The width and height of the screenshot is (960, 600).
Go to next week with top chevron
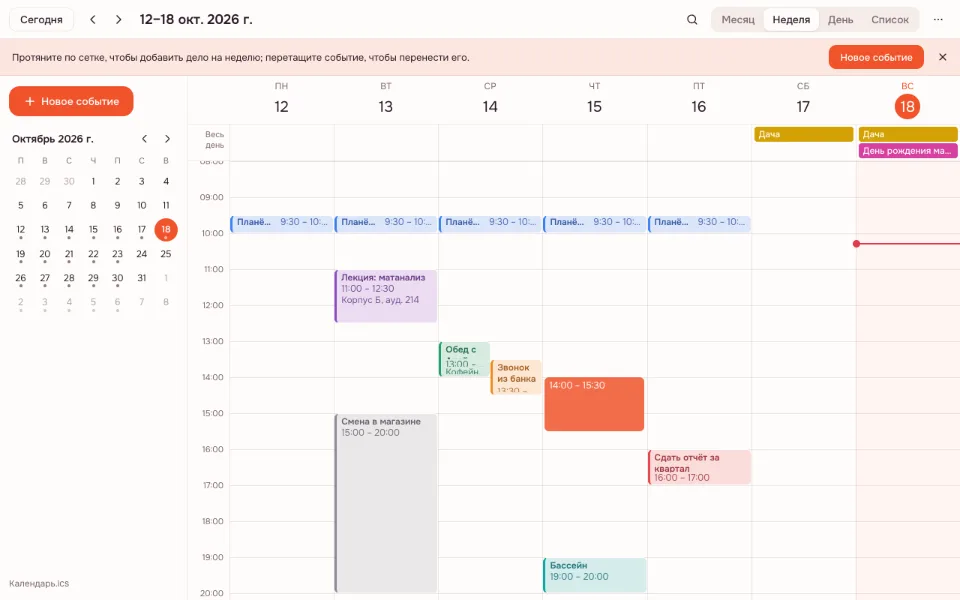119,20
